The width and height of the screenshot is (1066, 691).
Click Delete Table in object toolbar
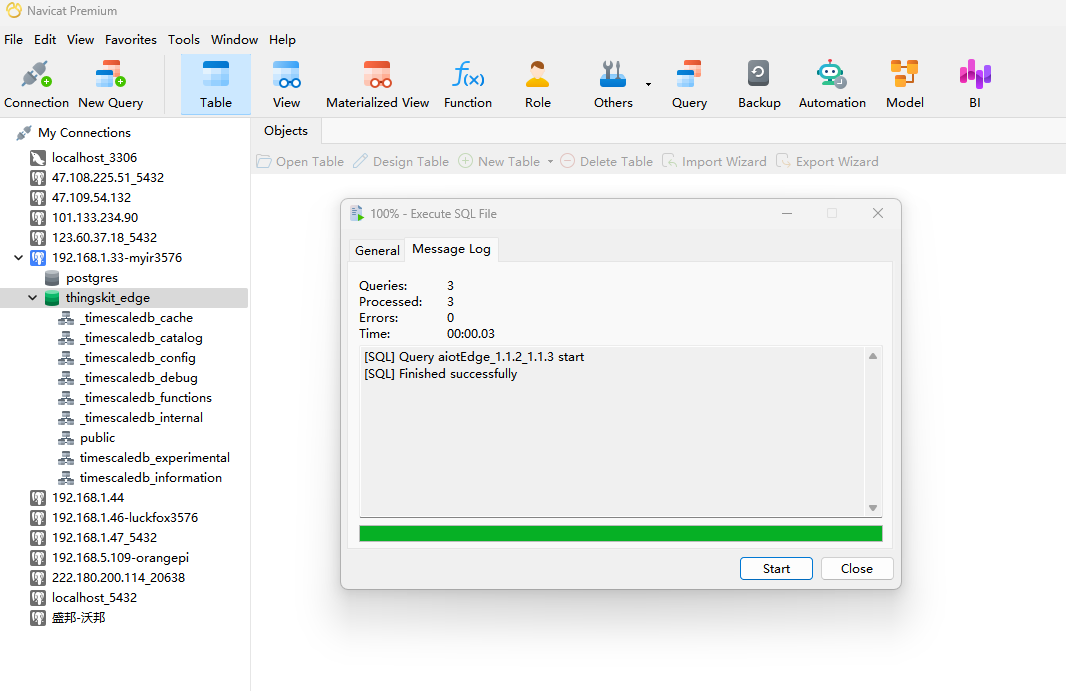click(x=606, y=161)
